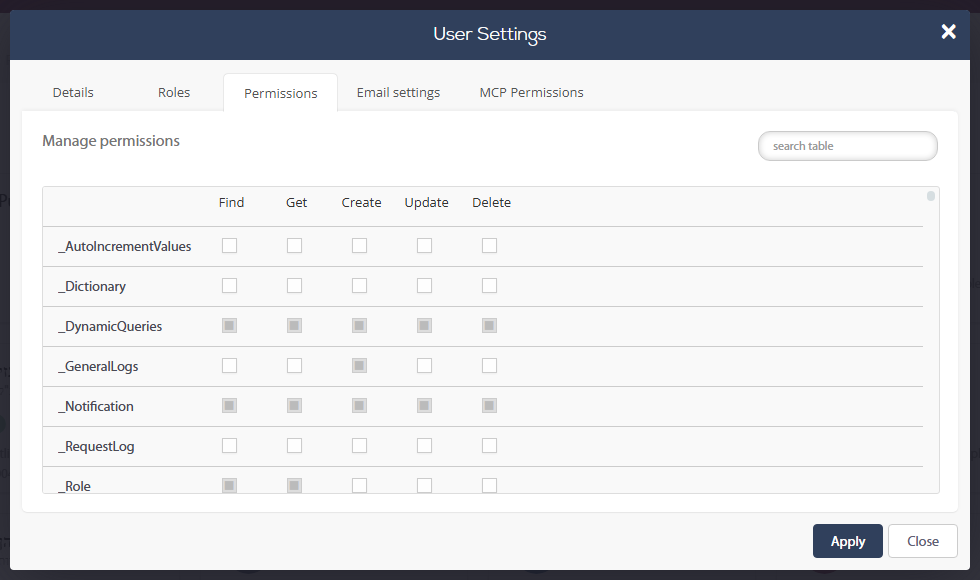Viewport: 980px width, 580px height.
Task: Check Find permission for _Dictionary
Action: pyautogui.click(x=229, y=286)
